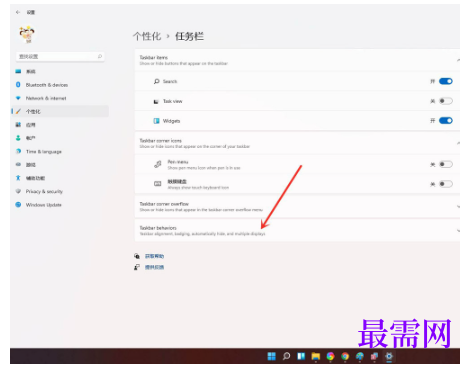470x365 pixels.
Task: Open 系统 in the settings sidebar
Action: 60,71
